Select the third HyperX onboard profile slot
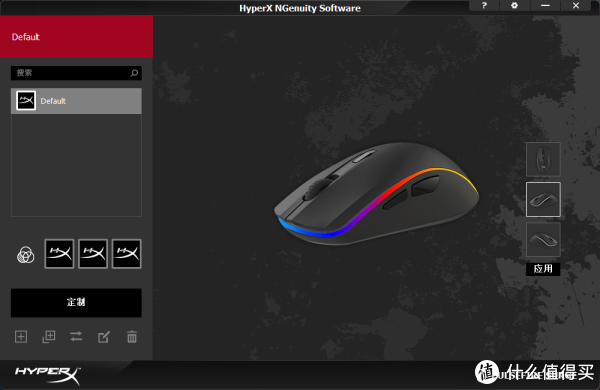 pos(127,254)
